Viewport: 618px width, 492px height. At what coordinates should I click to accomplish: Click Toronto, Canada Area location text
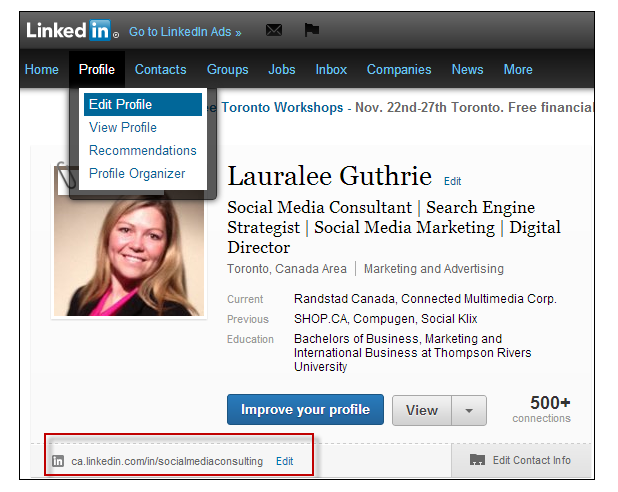pyautogui.click(x=287, y=269)
